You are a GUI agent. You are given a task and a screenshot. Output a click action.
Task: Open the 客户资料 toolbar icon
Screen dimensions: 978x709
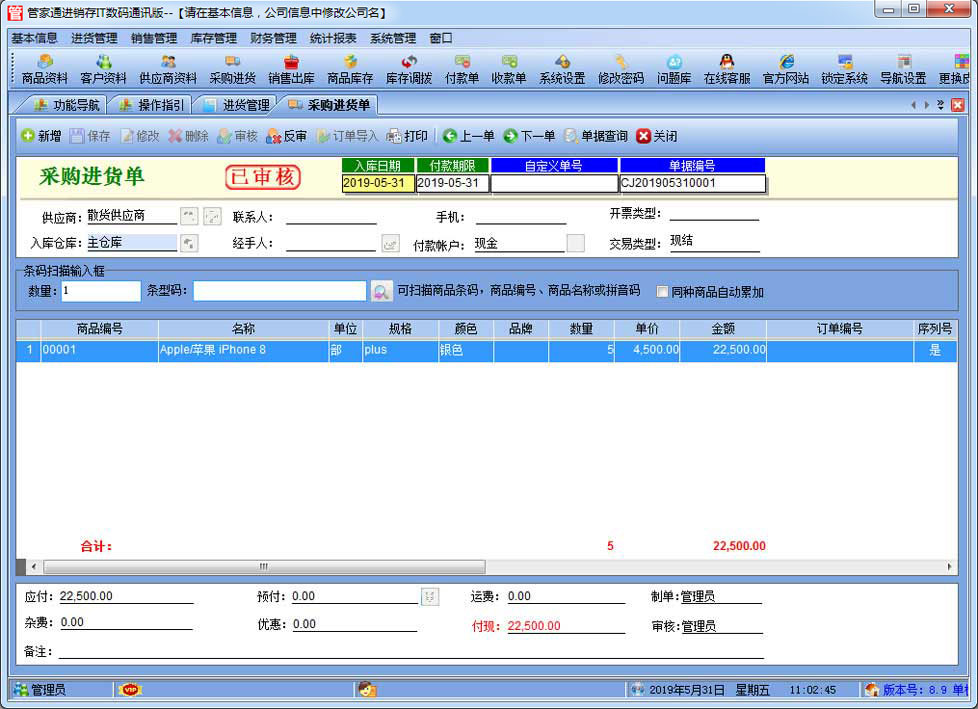tap(103, 69)
